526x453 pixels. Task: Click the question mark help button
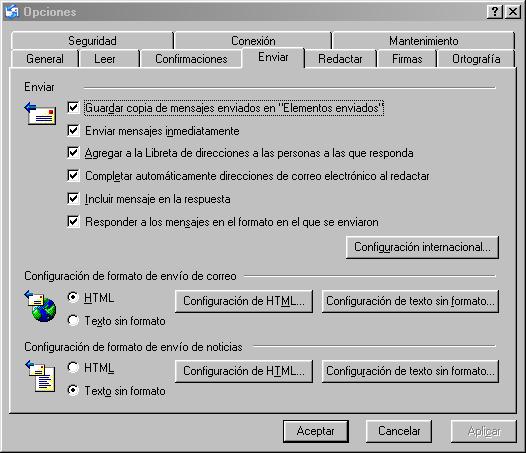click(x=494, y=12)
